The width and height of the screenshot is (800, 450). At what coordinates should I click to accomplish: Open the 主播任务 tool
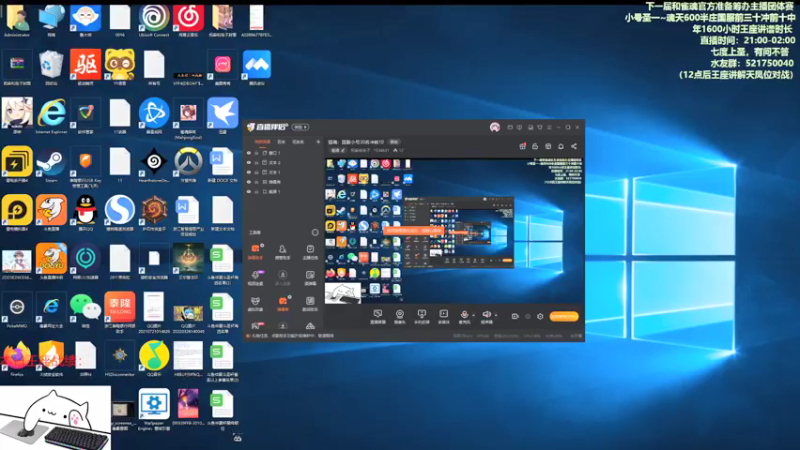point(310,252)
